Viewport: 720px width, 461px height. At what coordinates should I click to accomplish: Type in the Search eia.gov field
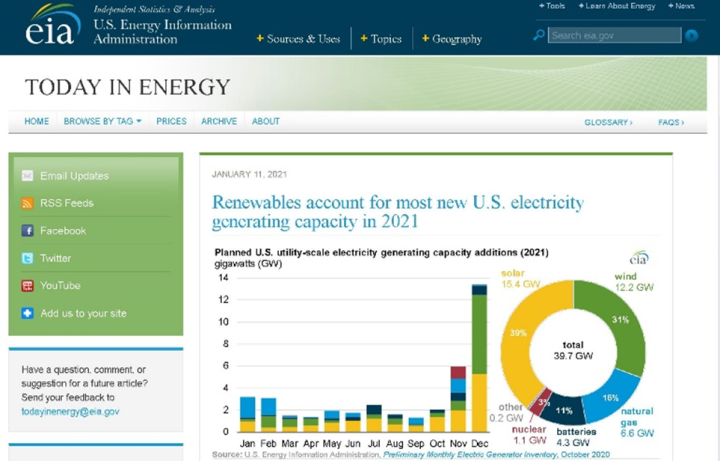pos(614,35)
